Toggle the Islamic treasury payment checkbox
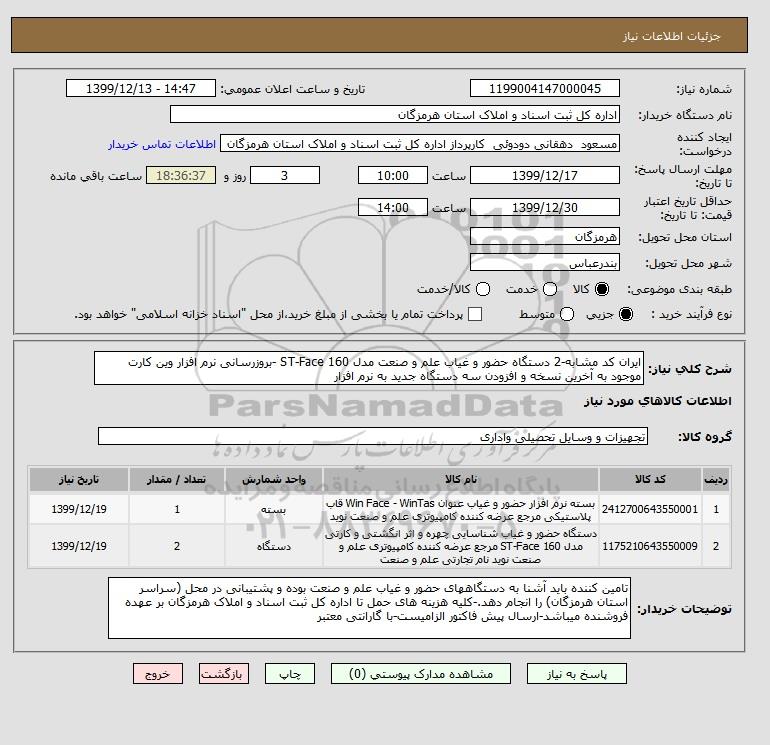Viewport: 770px width, 745px height. [x=475, y=314]
